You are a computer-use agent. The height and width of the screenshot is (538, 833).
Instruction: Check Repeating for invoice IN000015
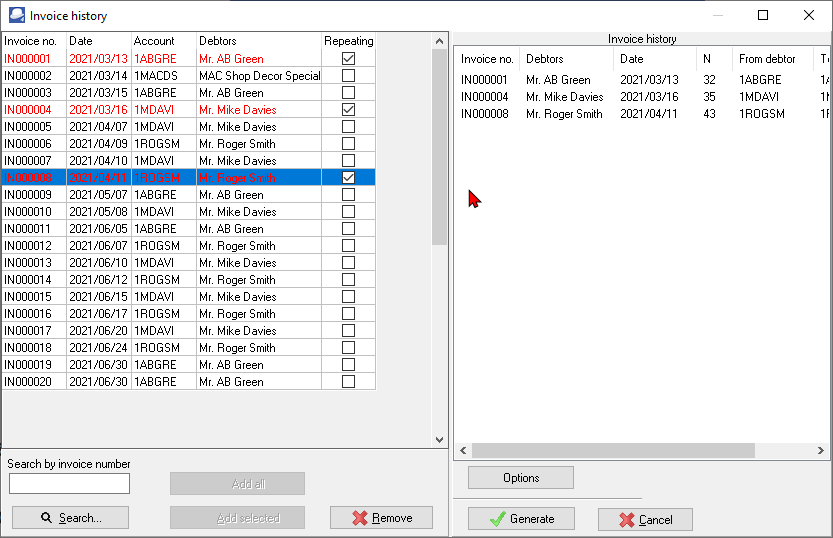click(348, 296)
